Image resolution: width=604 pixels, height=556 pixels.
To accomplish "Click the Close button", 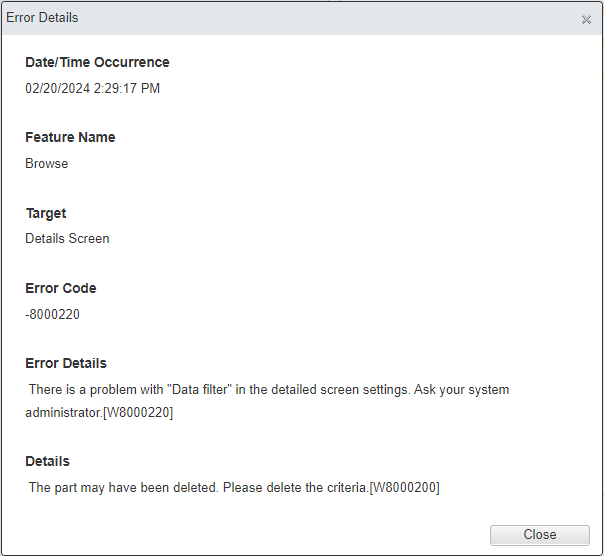I will (539, 535).
